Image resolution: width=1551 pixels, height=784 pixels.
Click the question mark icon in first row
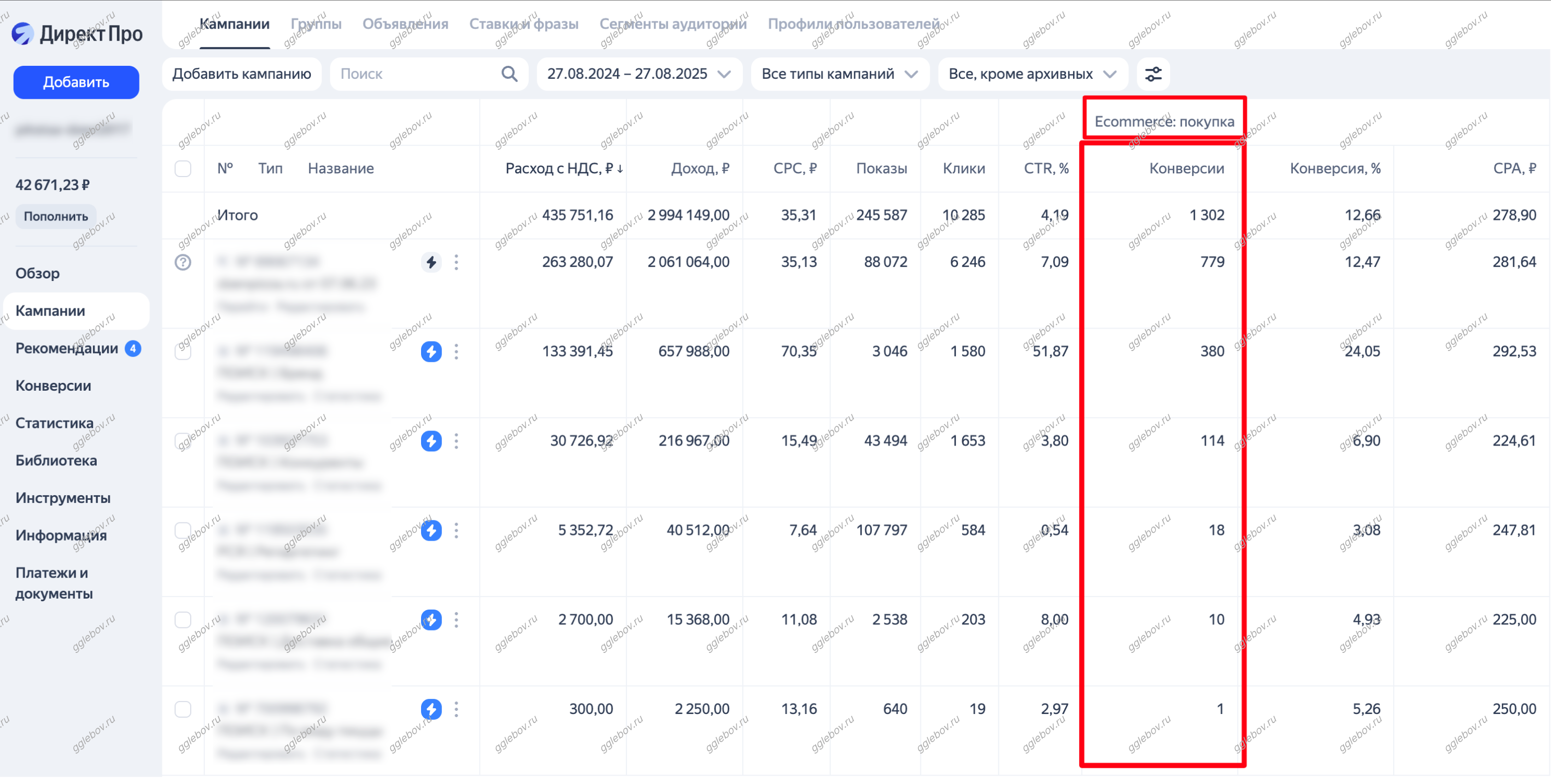point(183,263)
